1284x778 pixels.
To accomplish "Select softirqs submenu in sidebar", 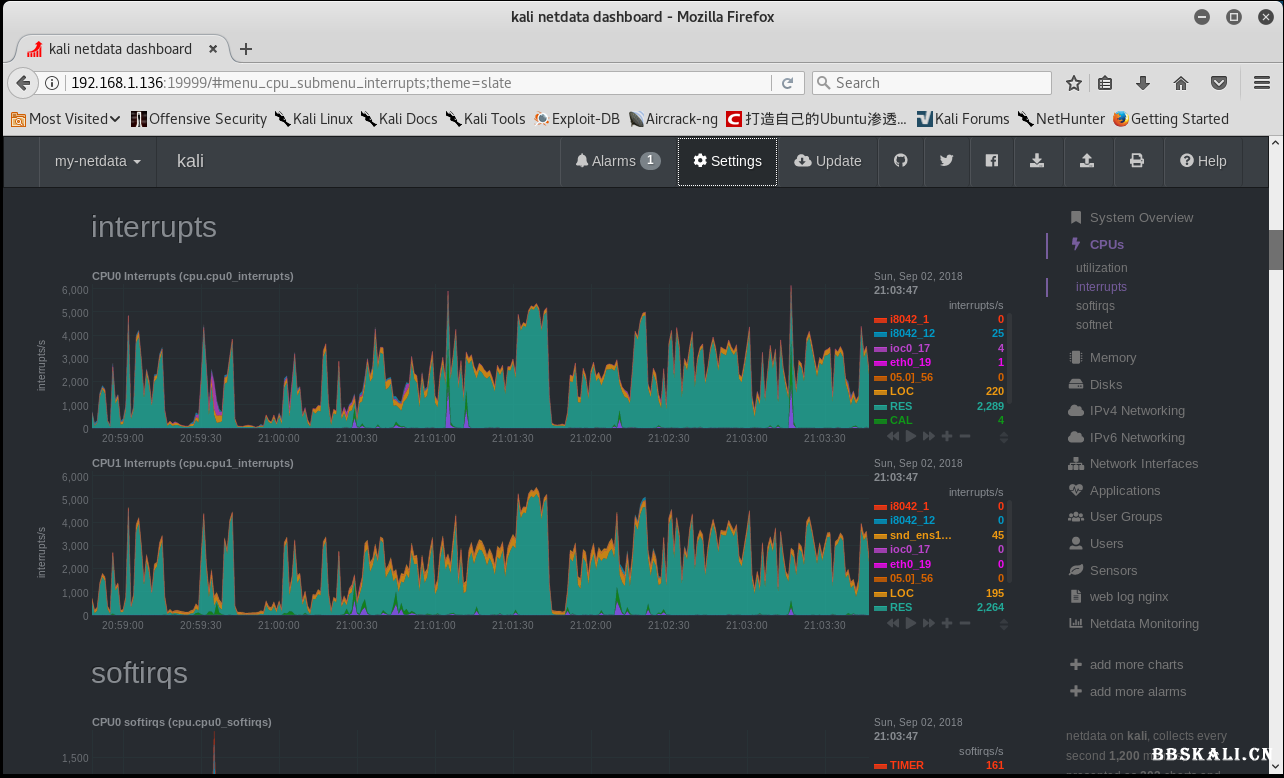I will click(x=1095, y=306).
